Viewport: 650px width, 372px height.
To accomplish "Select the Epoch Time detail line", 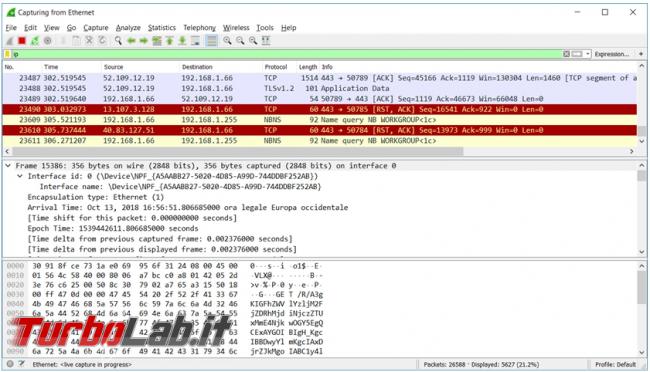I will 113,229.
